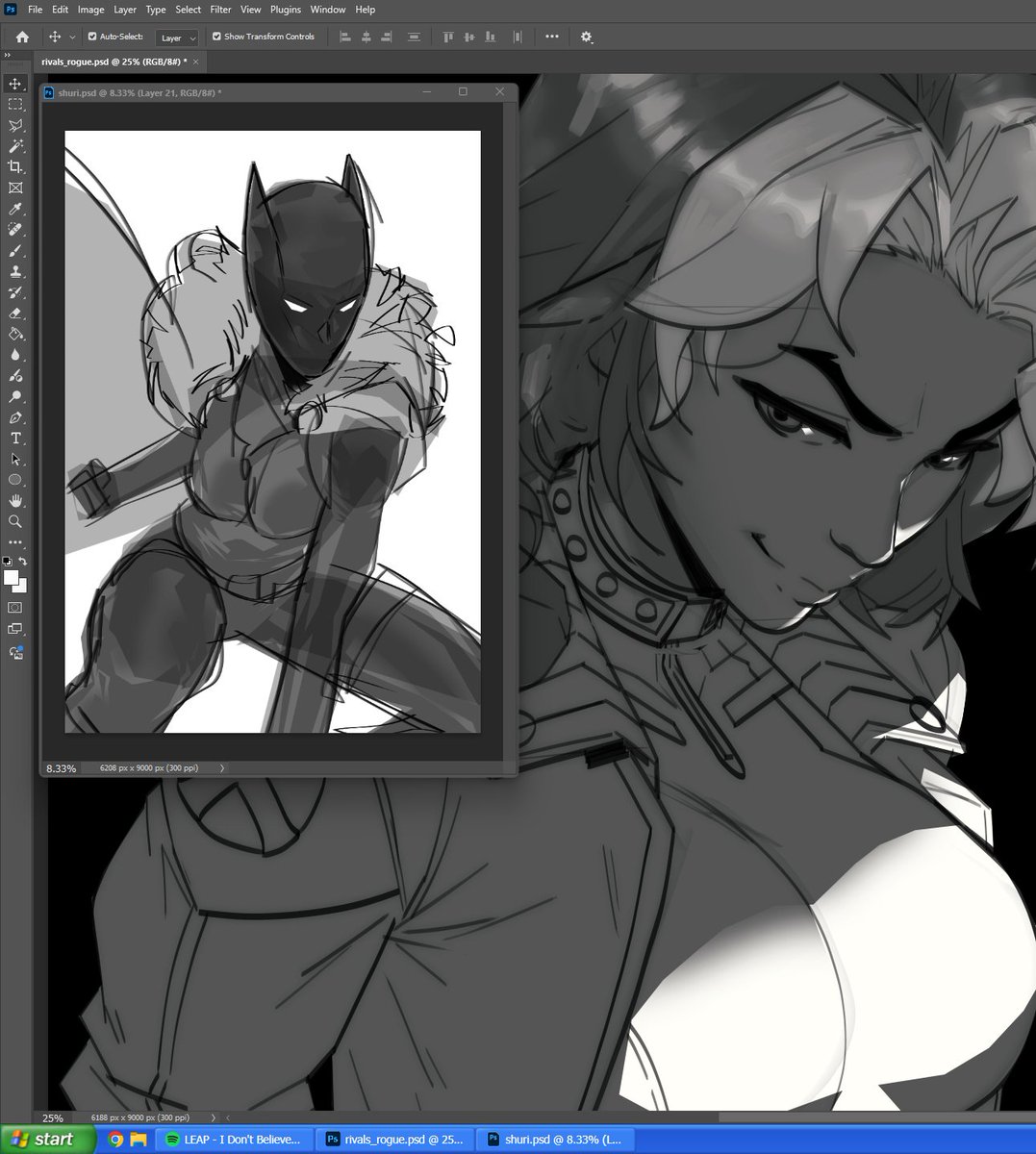Expand shuri.psd status bar info arrow
Image resolution: width=1036 pixels, height=1154 pixels.
[x=222, y=768]
